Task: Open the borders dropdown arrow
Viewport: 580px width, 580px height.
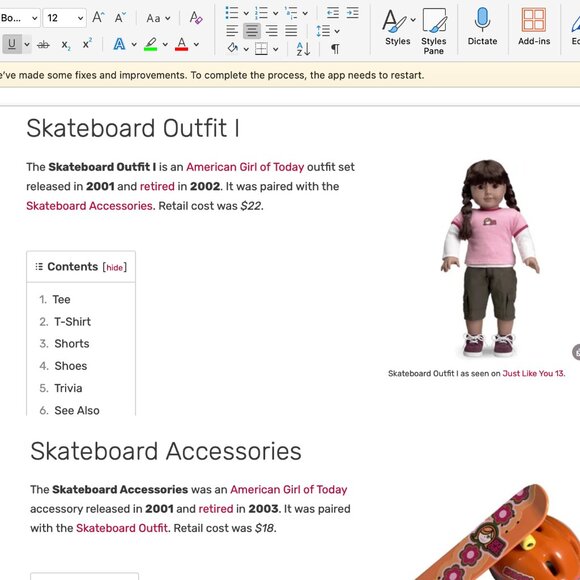Action: [276, 49]
